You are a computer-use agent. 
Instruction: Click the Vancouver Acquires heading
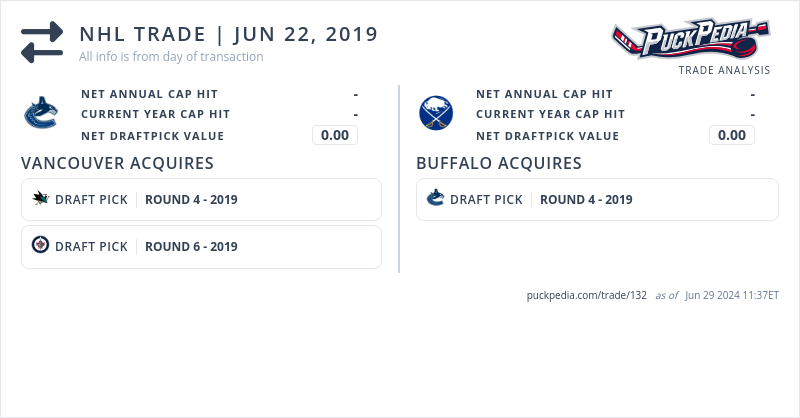[117, 163]
